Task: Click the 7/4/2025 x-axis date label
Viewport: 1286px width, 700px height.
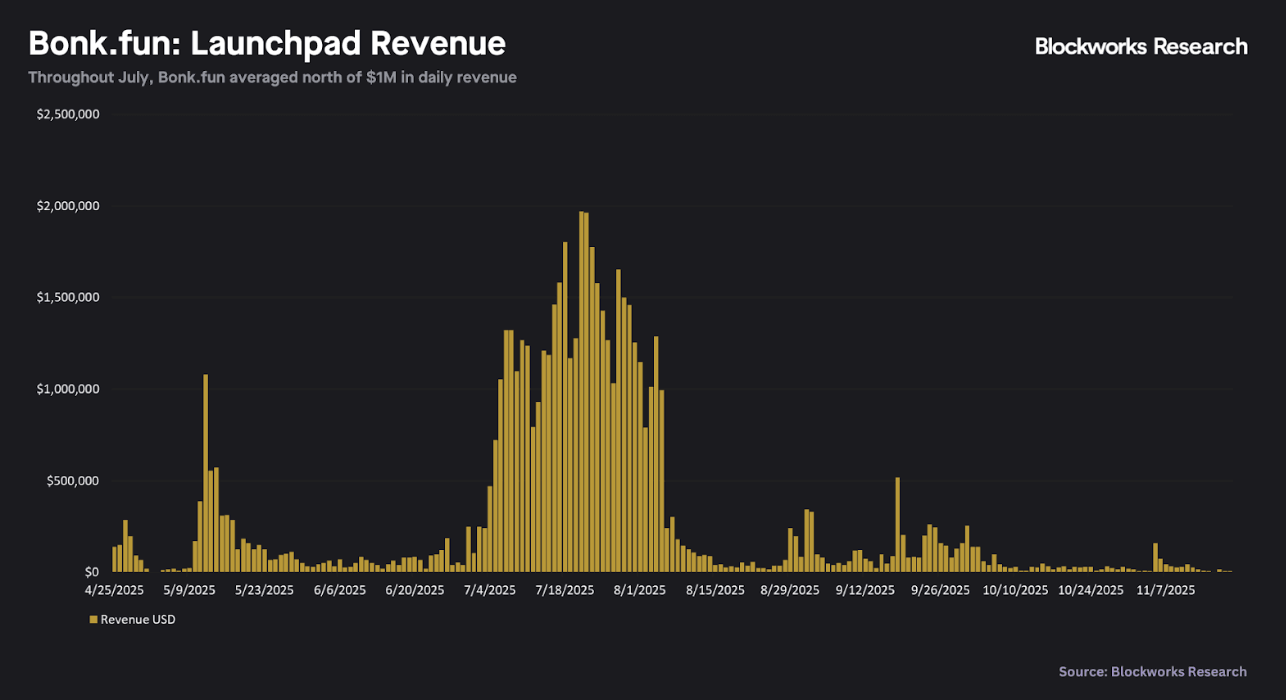Action: coord(489,590)
